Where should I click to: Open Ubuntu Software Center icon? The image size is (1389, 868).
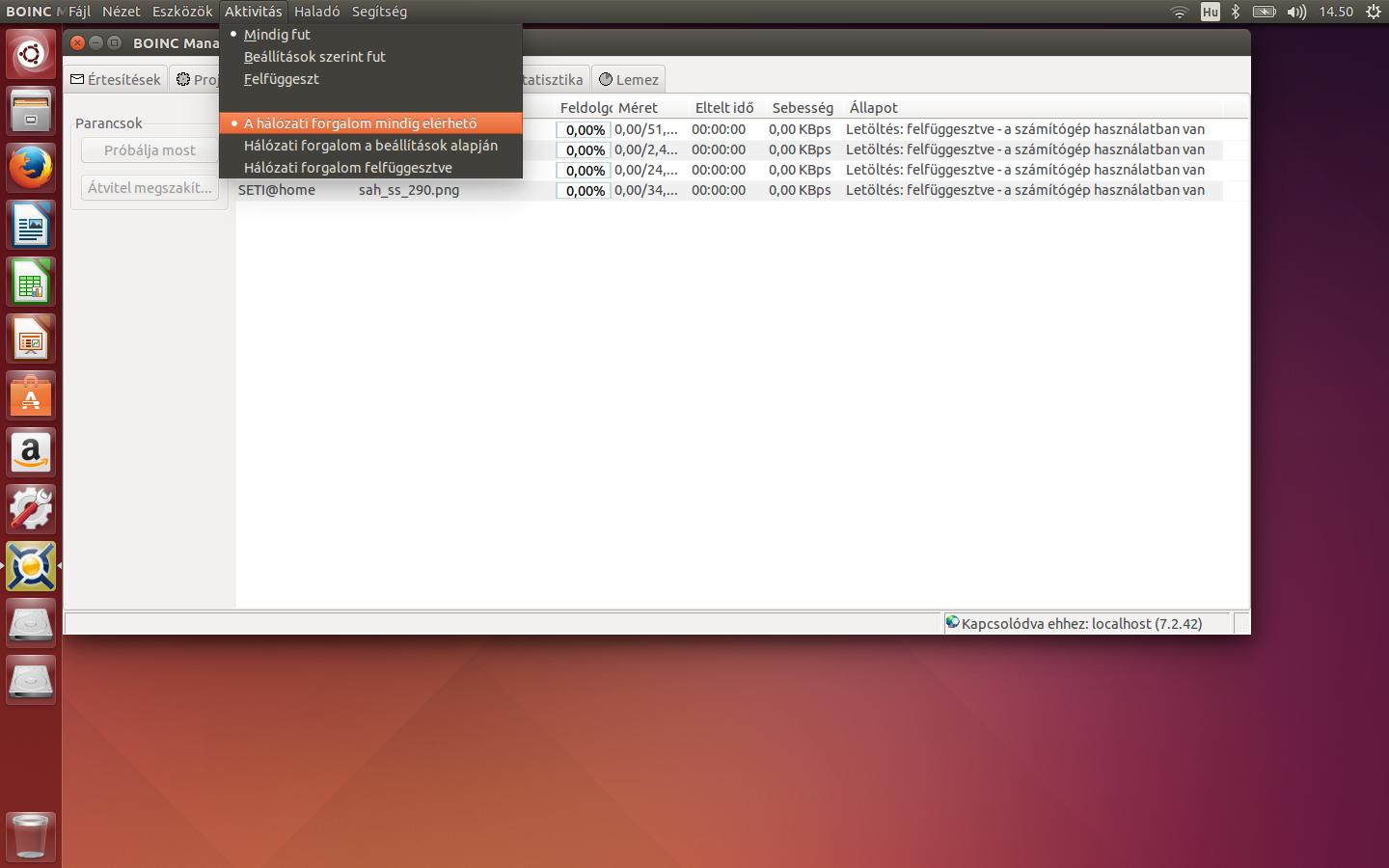[x=31, y=395]
